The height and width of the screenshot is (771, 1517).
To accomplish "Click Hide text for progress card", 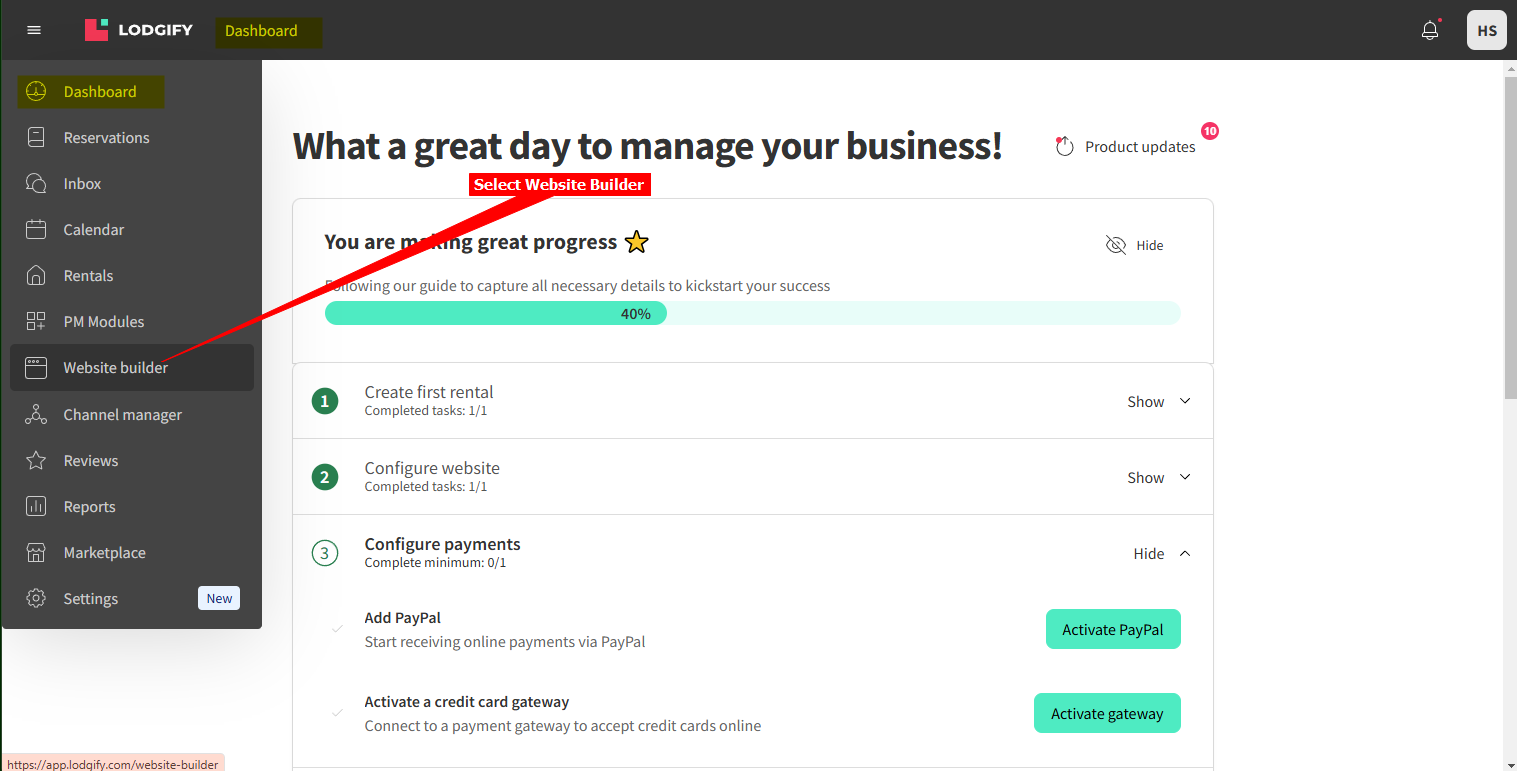I will 1150,245.
